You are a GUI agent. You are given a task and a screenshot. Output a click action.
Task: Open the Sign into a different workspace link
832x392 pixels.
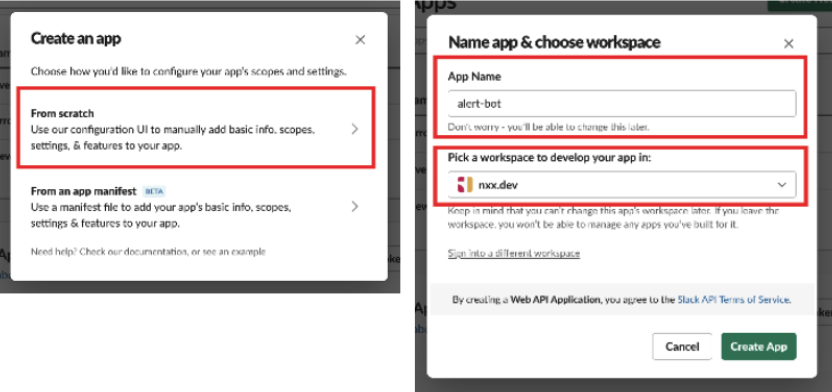514,253
